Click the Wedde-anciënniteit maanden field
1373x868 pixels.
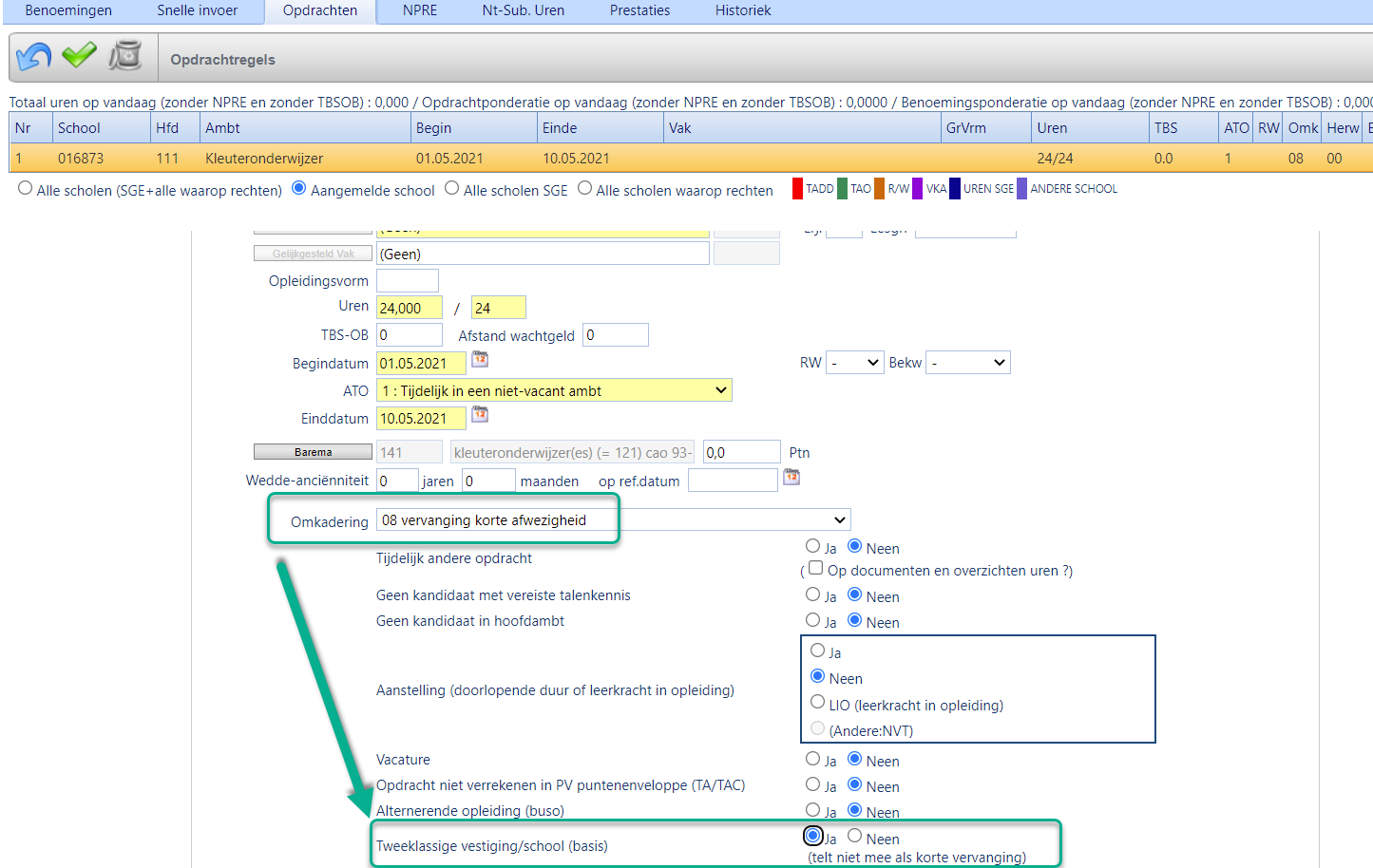(x=489, y=481)
